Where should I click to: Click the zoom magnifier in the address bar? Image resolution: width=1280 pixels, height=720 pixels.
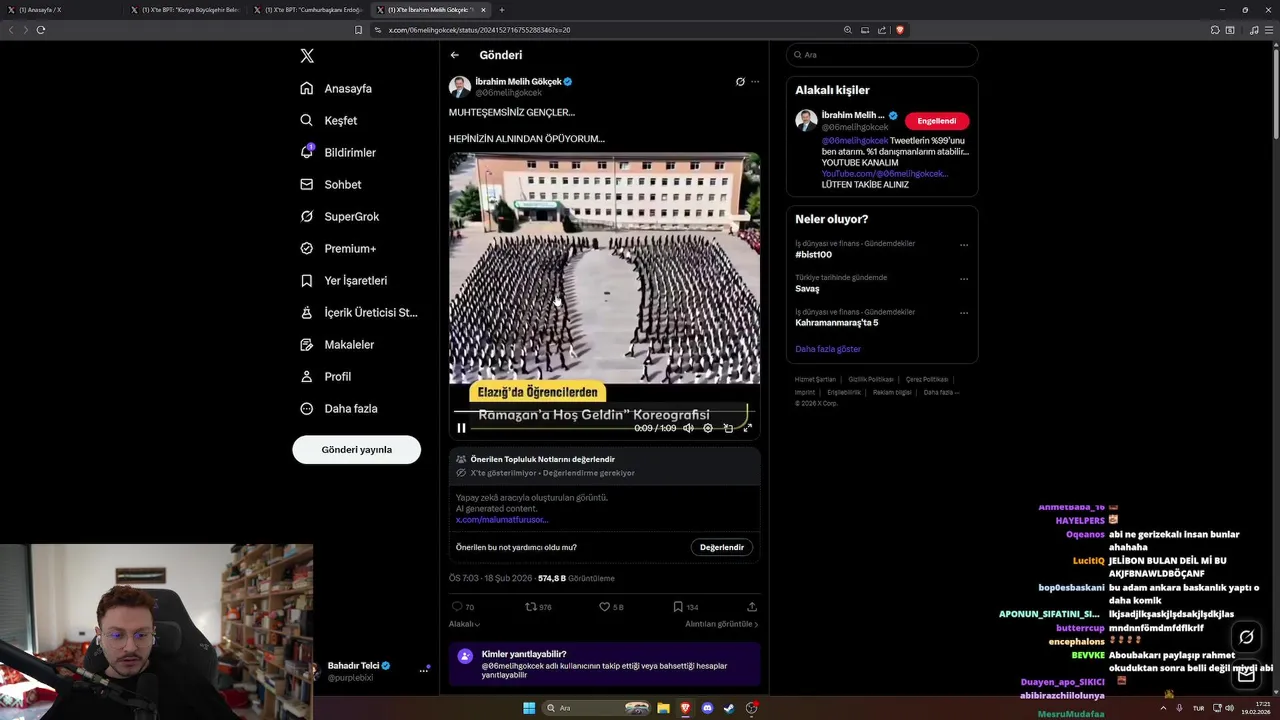coord(848,30)
